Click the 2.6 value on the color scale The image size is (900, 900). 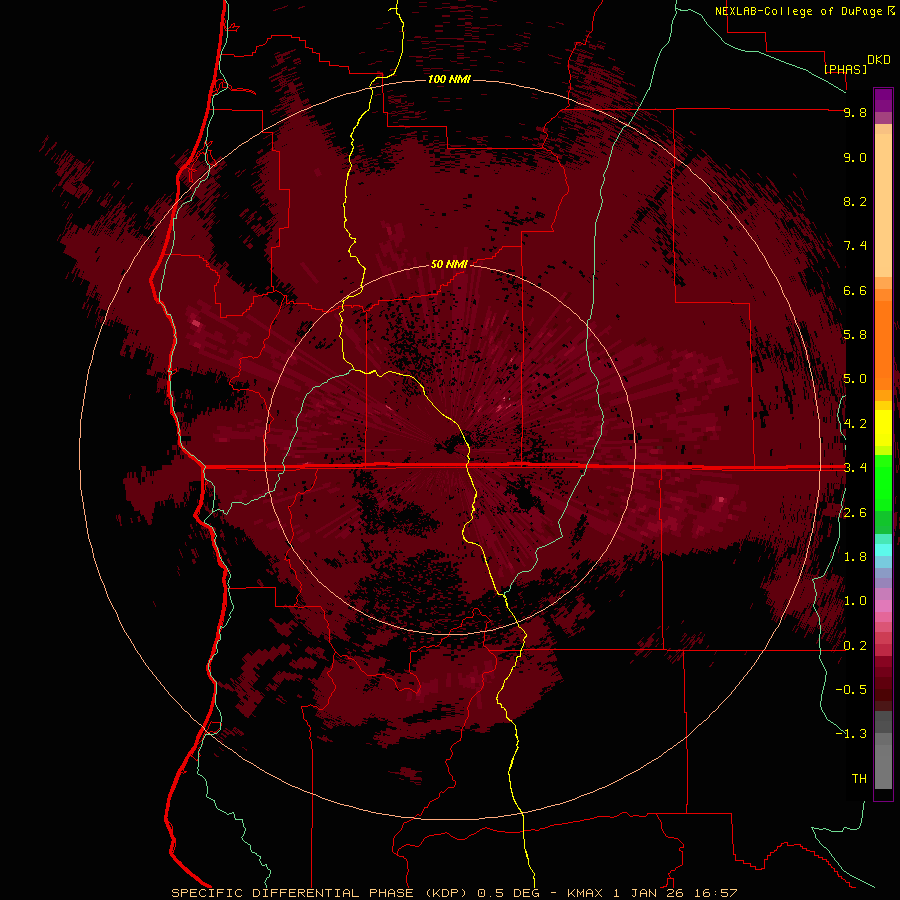pos(855,513)
